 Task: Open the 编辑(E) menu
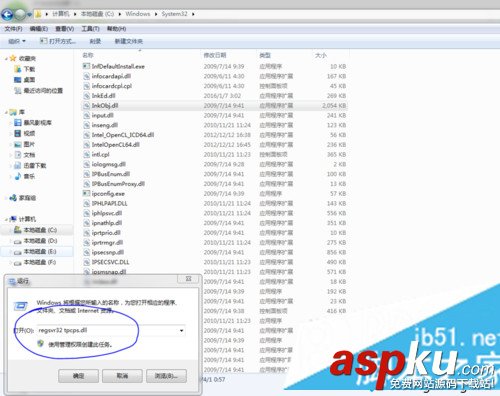[39, 29]
